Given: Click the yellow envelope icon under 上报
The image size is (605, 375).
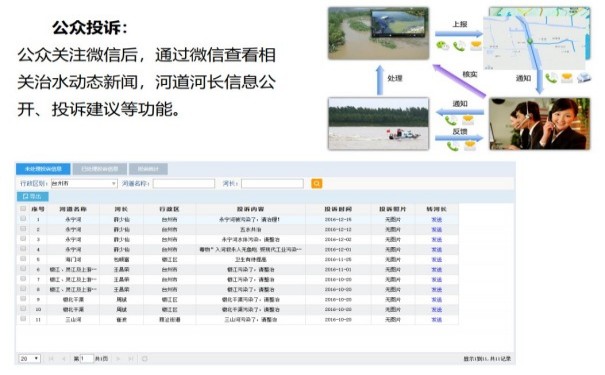Looking at the screenshot, I should tap(476, 45).
